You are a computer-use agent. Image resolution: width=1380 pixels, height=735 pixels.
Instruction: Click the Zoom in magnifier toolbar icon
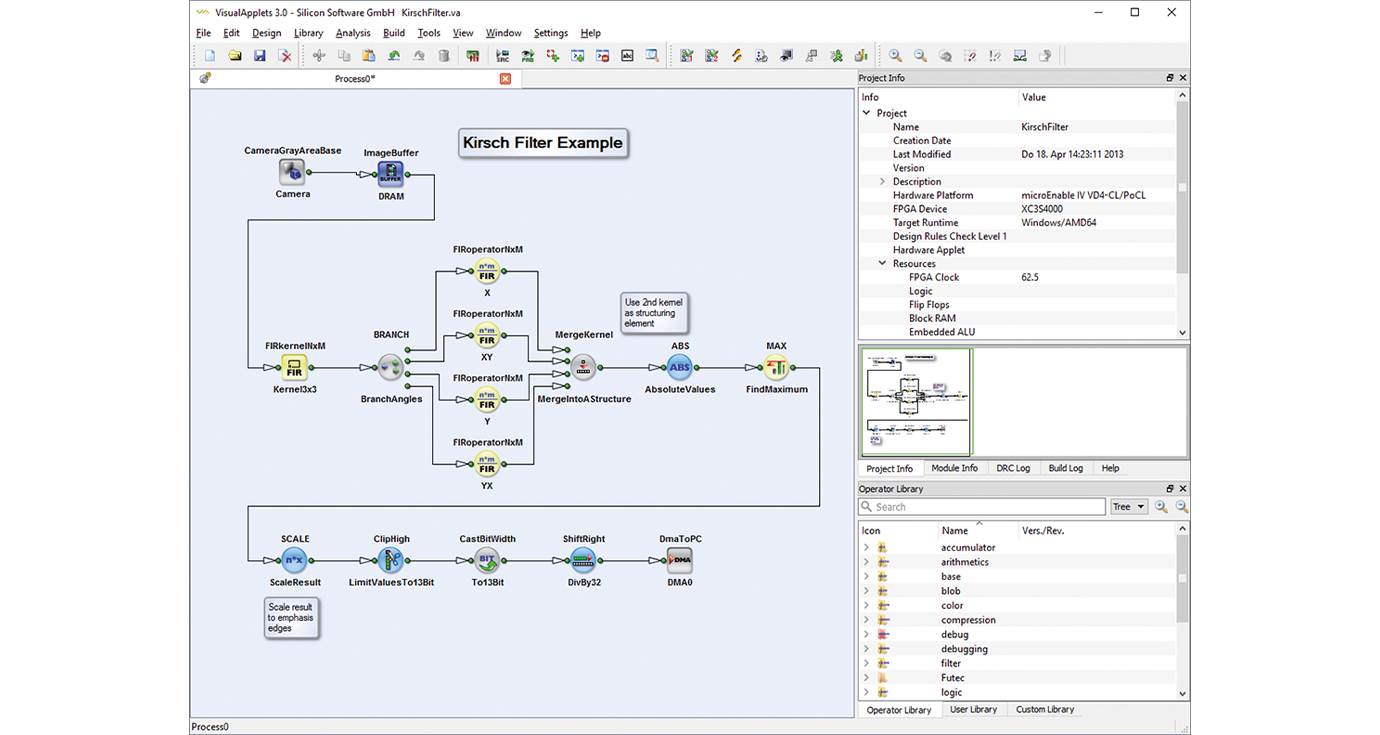click(x=895, y=56)
